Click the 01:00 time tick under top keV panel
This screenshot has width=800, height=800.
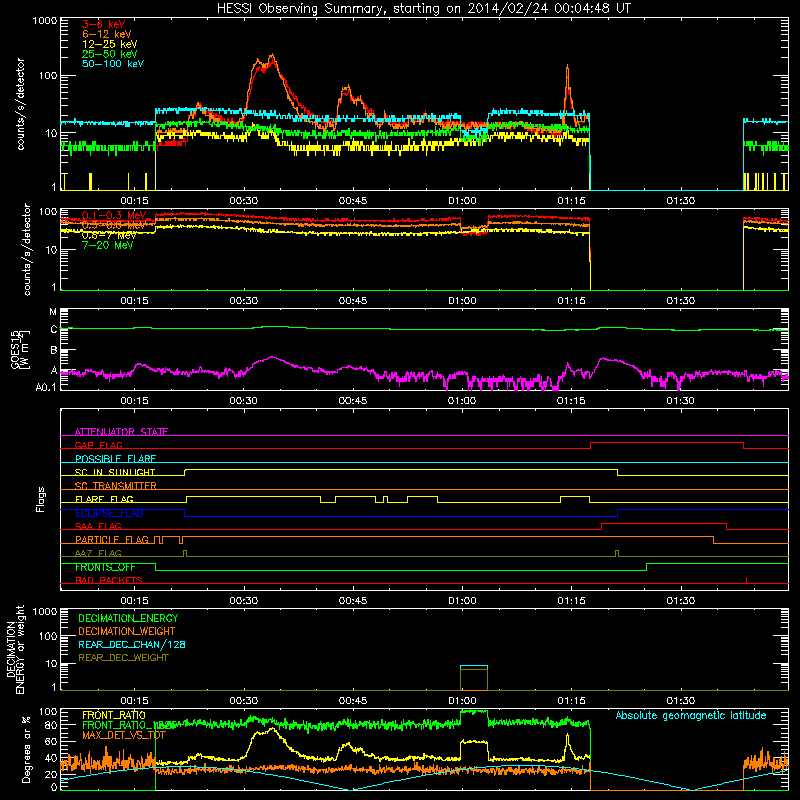[462, 201]
